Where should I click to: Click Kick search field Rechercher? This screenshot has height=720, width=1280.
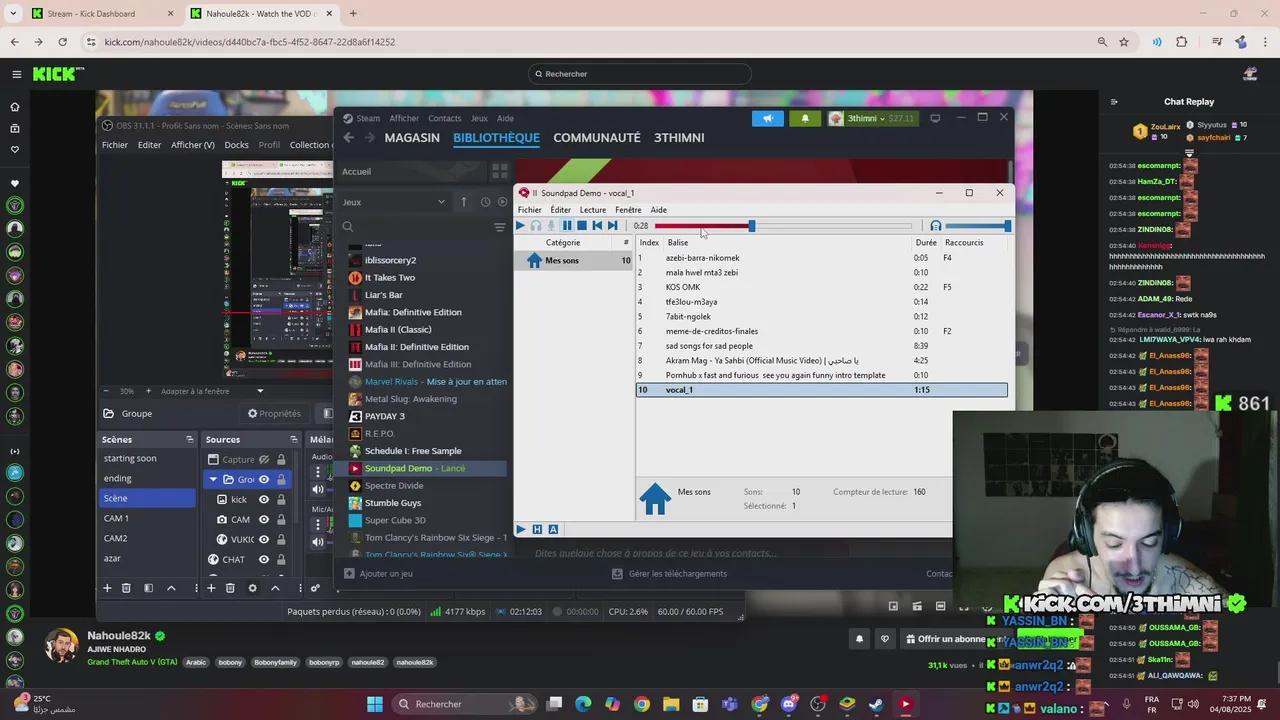(640, 74)
